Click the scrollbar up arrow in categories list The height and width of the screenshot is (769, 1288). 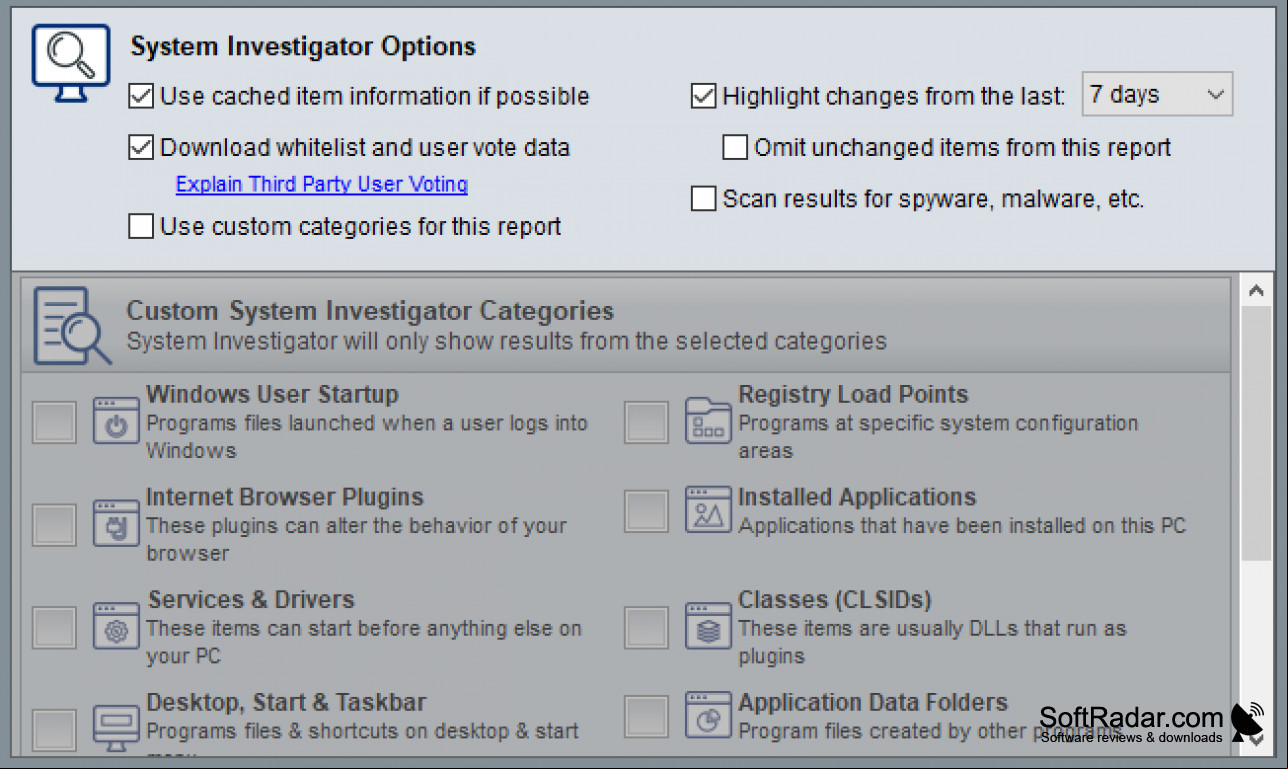pos(1256,291)
